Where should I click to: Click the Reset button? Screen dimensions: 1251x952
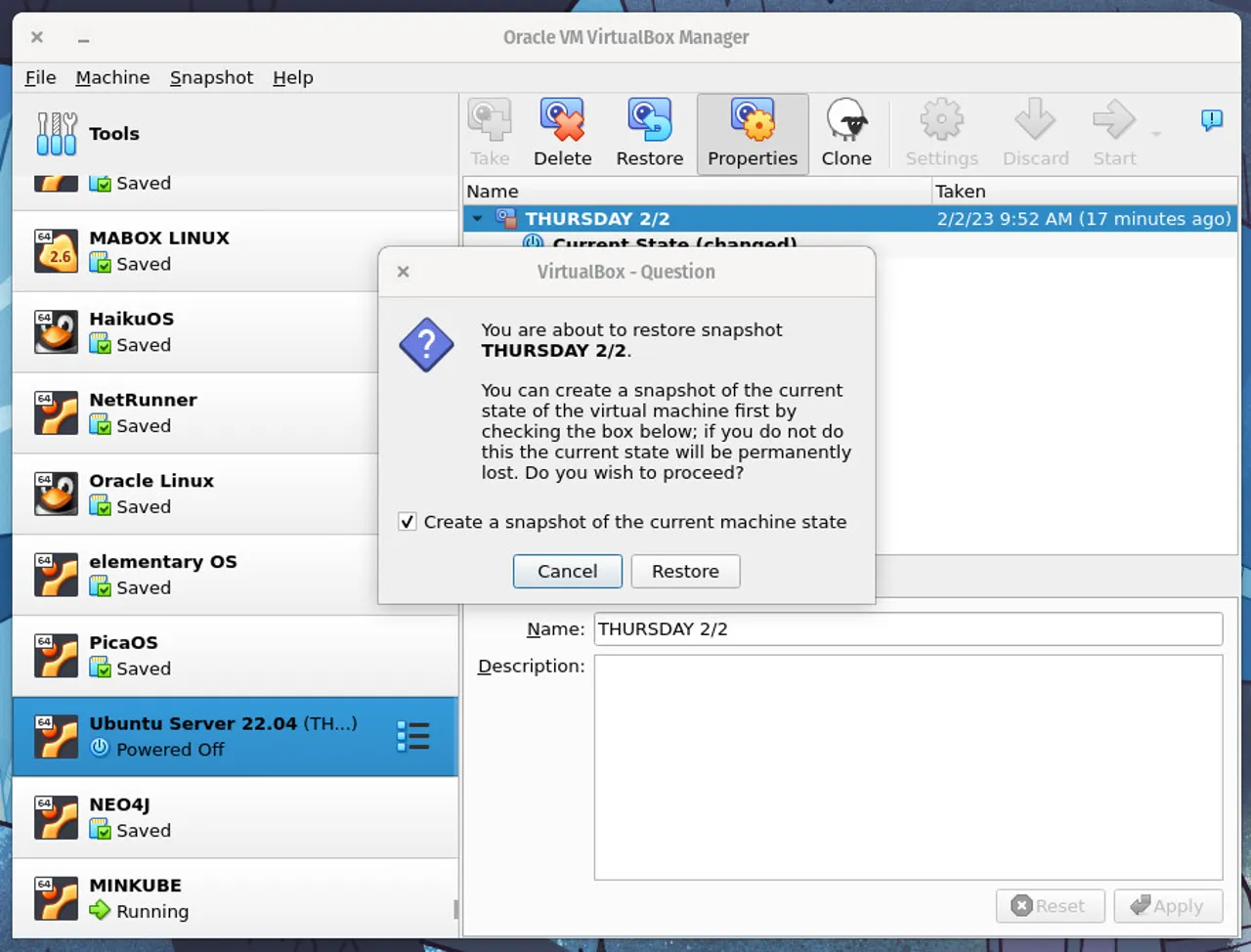1050,906
